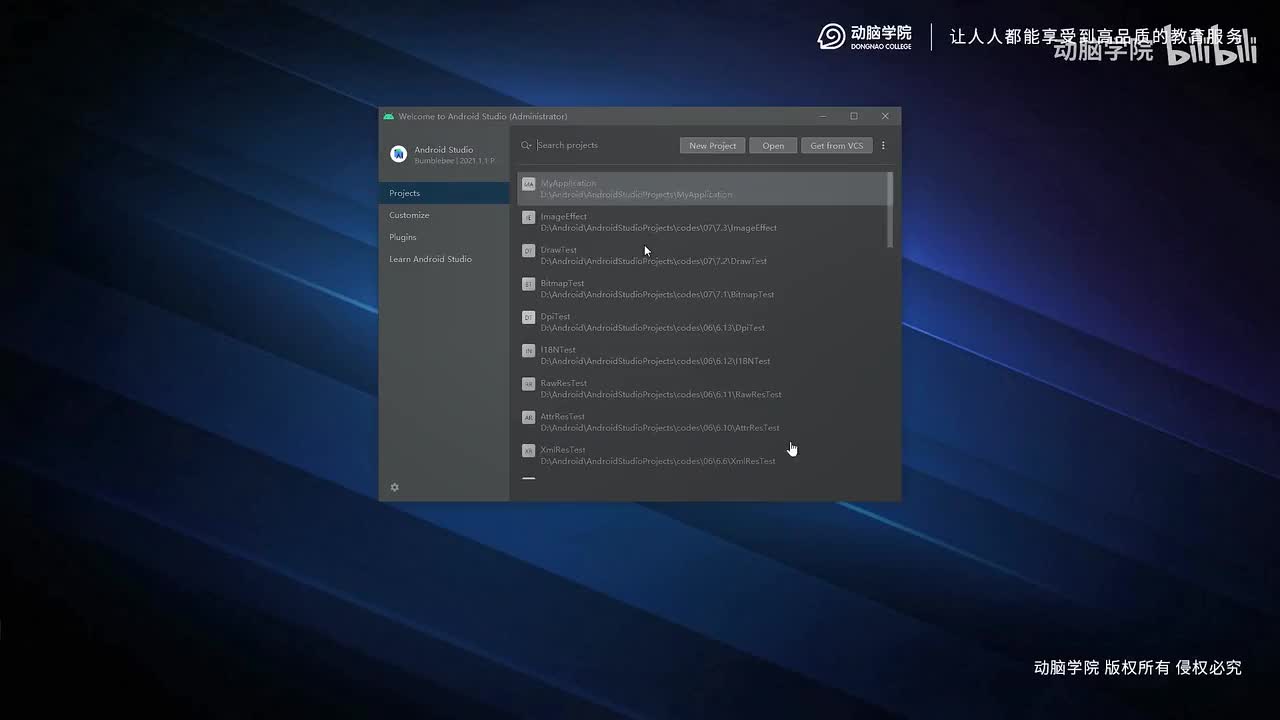1280x720 pixels.
Task: Switch to the Customize tab
Action: pyautogui.click(x=444, y=215)
